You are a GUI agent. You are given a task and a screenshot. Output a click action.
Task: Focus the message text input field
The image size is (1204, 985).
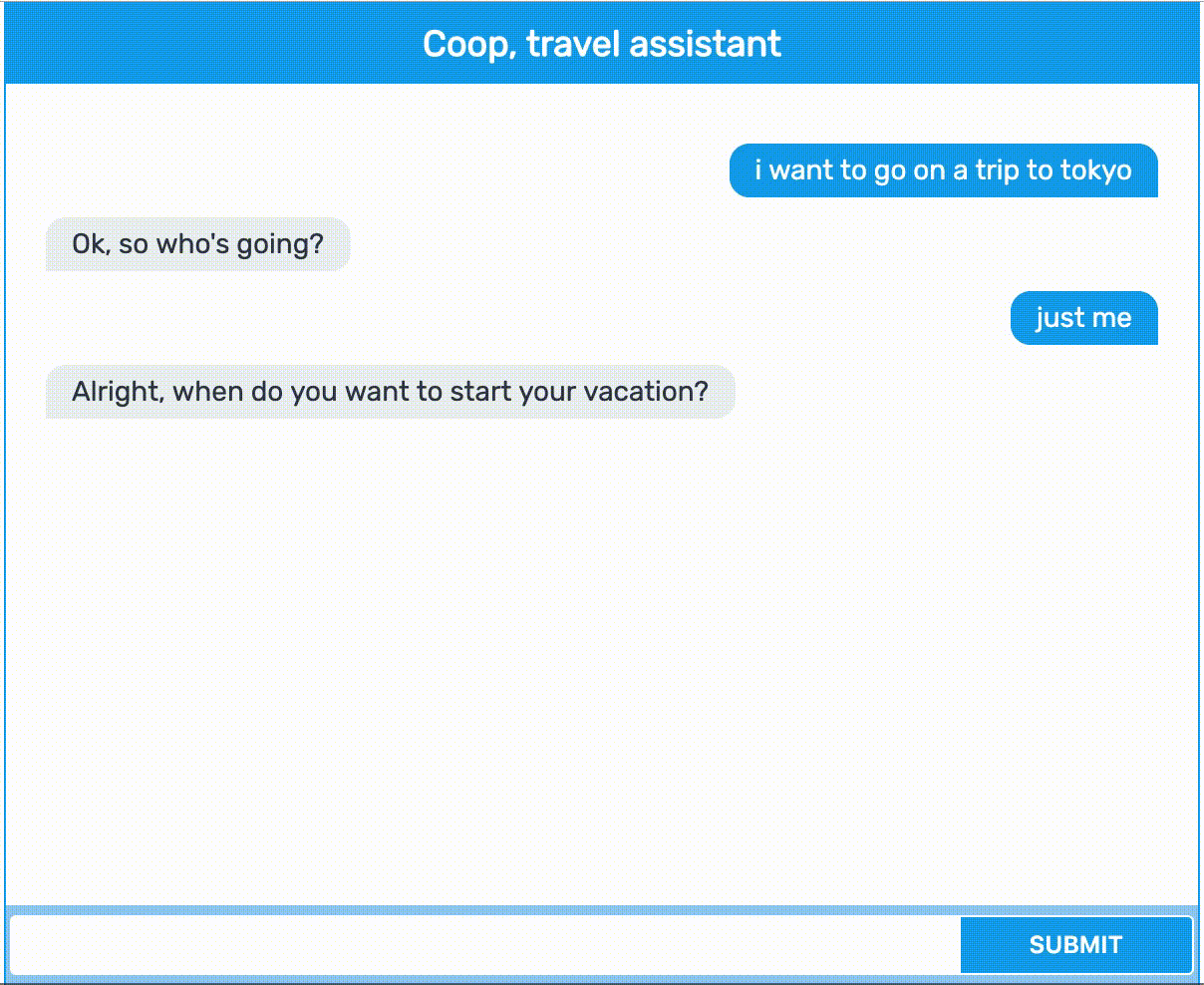[x=485, y=945]
